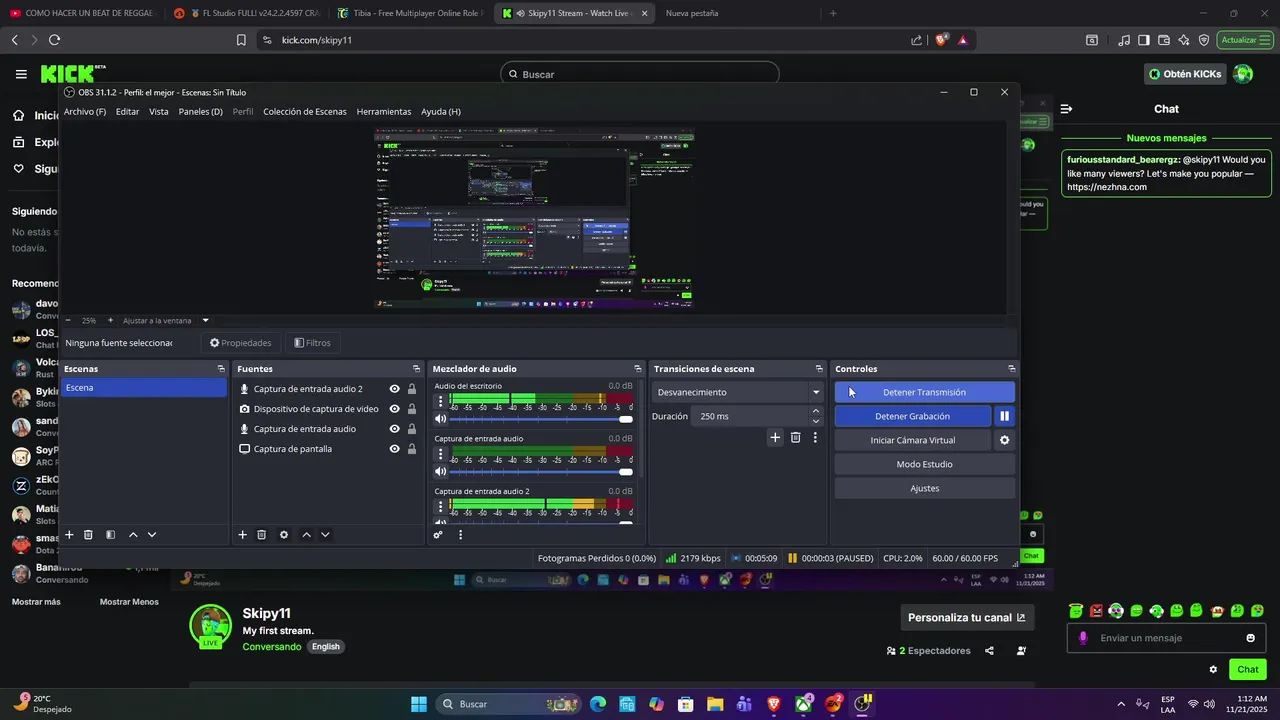
Task: Open options dots for Audio del escritorio
Action: pos(440,401)
